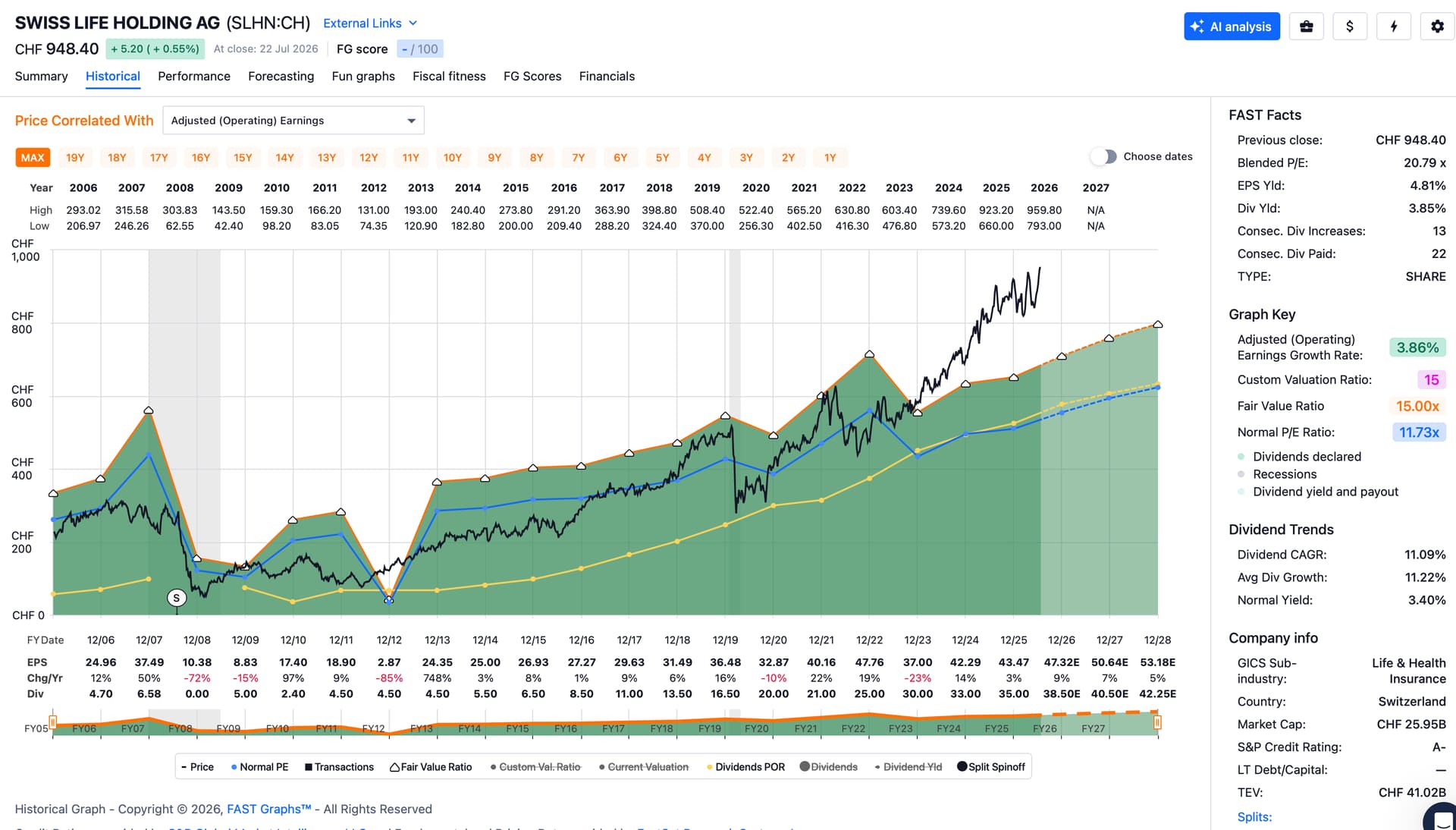The width and height of the screenshot is (1456, 830).
Task: Open the Financials tab
Action: [607, 77]
